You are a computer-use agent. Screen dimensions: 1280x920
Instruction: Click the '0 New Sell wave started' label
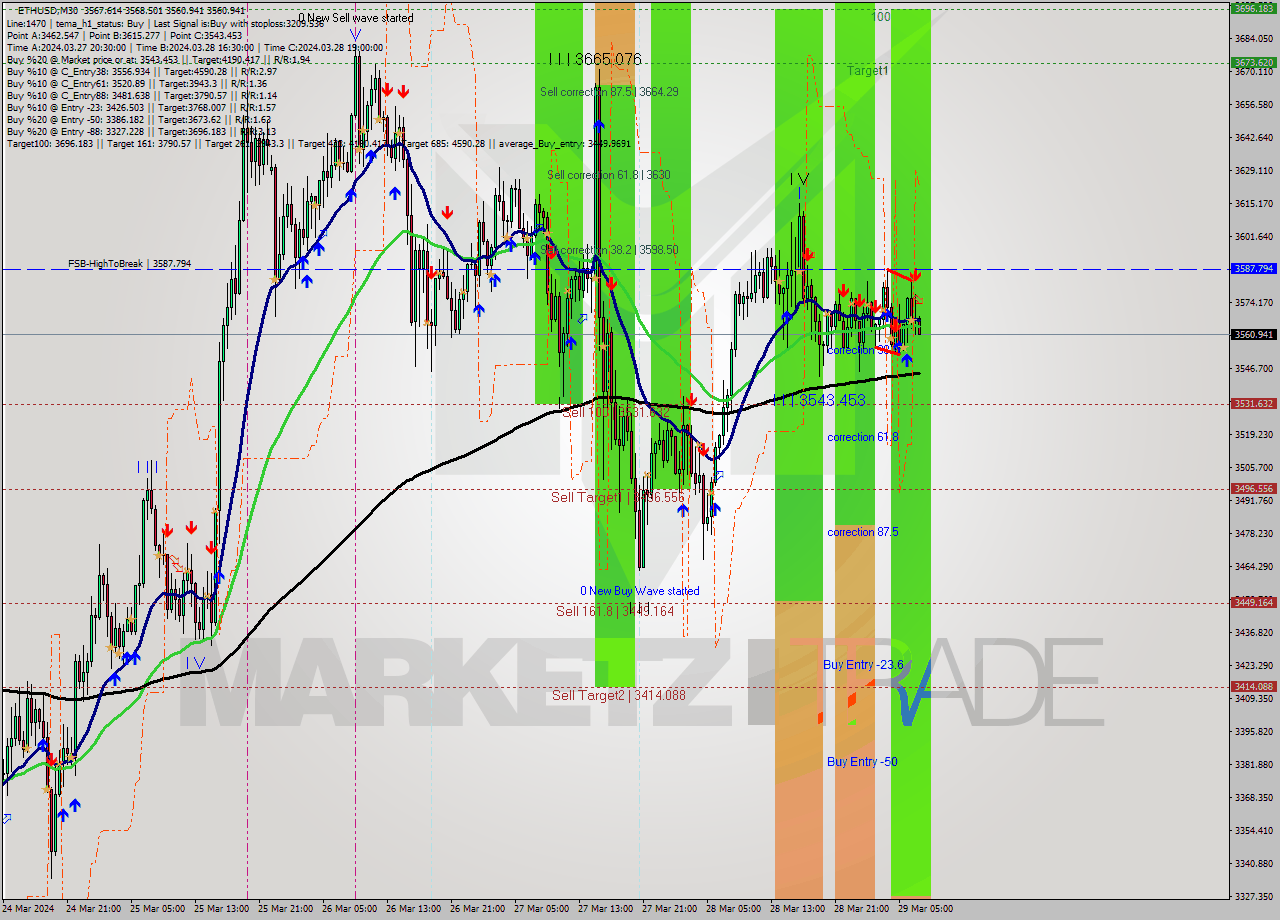coord(355,18)
